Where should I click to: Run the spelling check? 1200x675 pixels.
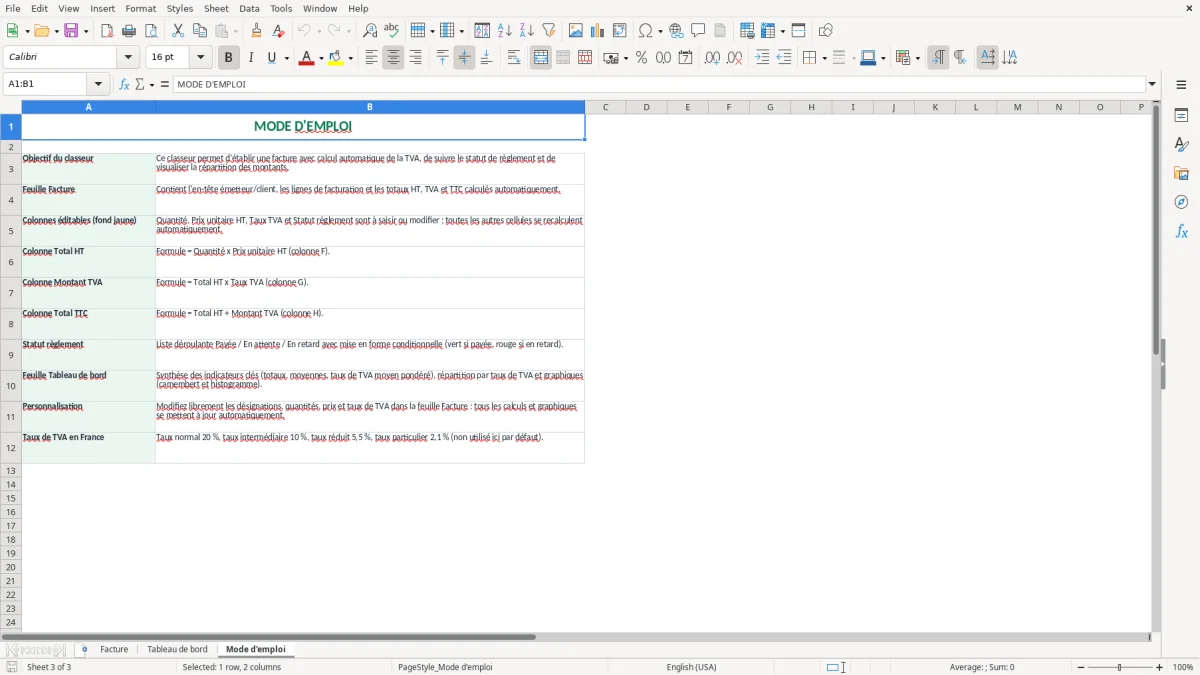point(392,31)
